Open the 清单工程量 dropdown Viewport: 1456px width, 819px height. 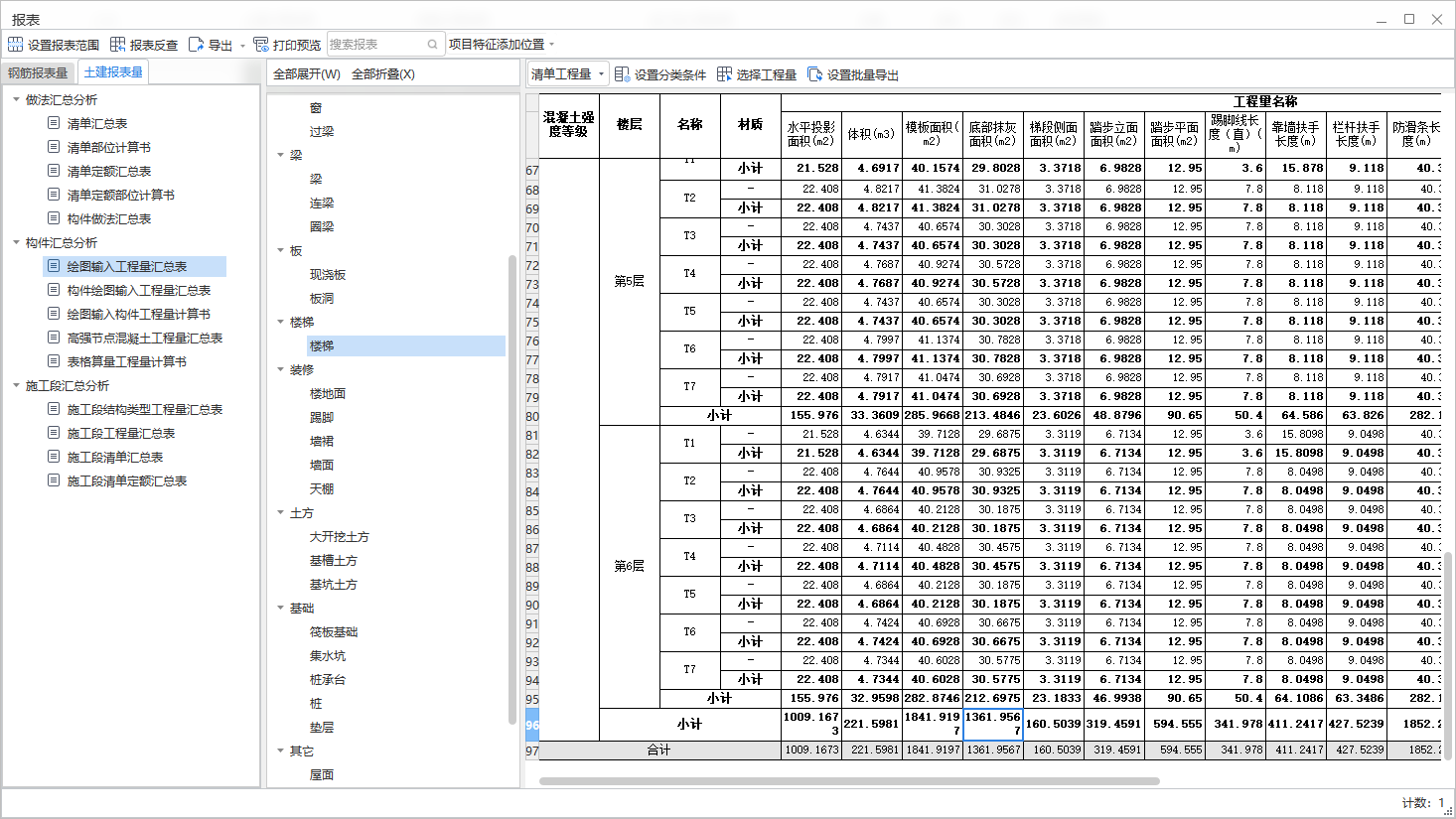coord(568,74)
